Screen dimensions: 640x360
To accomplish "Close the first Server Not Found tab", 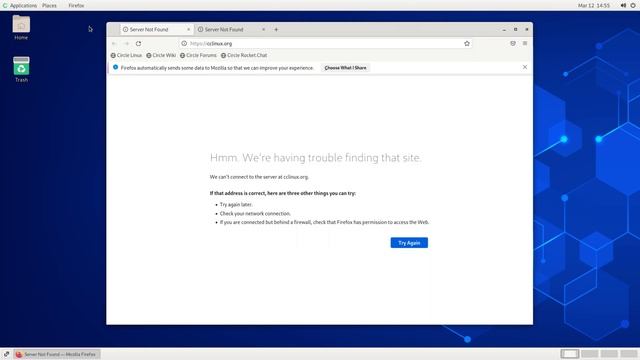I will pos(188,29).
